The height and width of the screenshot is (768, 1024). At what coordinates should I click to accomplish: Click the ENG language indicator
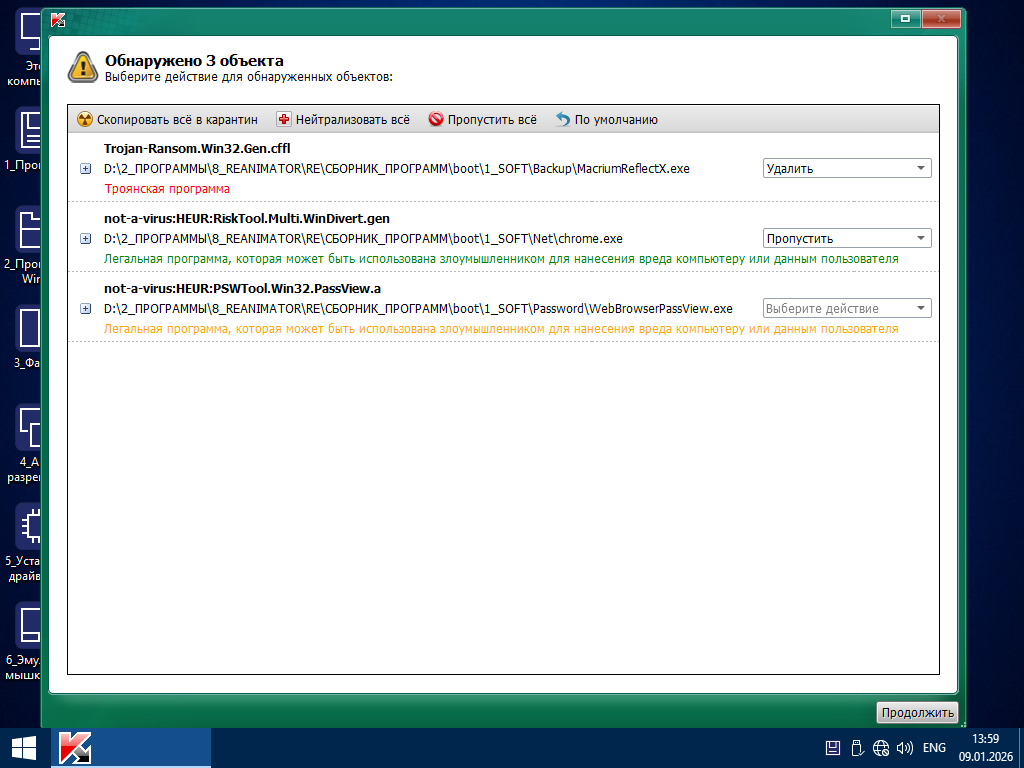point(934,748)
